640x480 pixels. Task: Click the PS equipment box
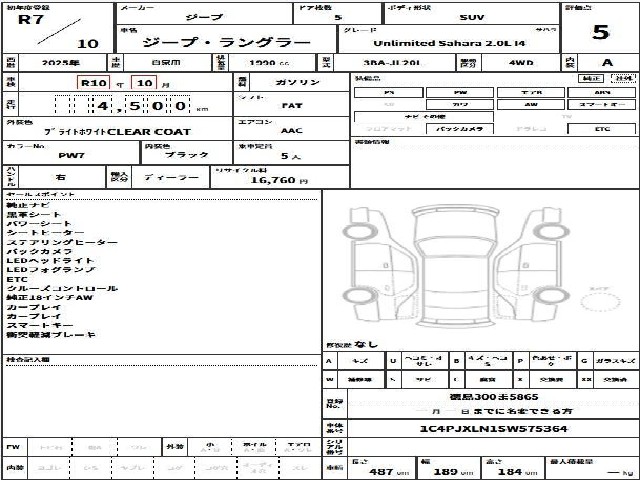389,93
